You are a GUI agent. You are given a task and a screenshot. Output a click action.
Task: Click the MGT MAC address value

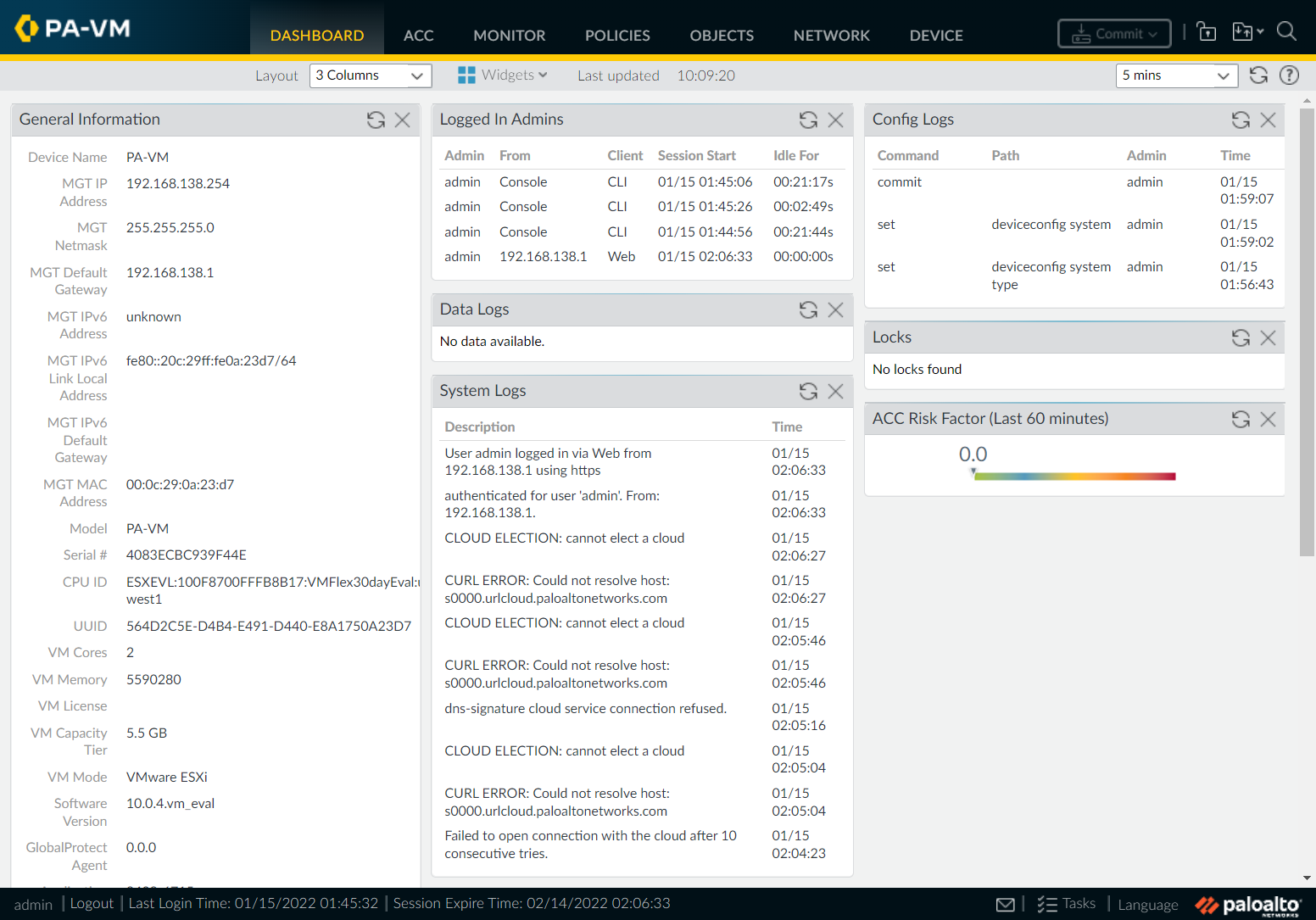(181, 485)
